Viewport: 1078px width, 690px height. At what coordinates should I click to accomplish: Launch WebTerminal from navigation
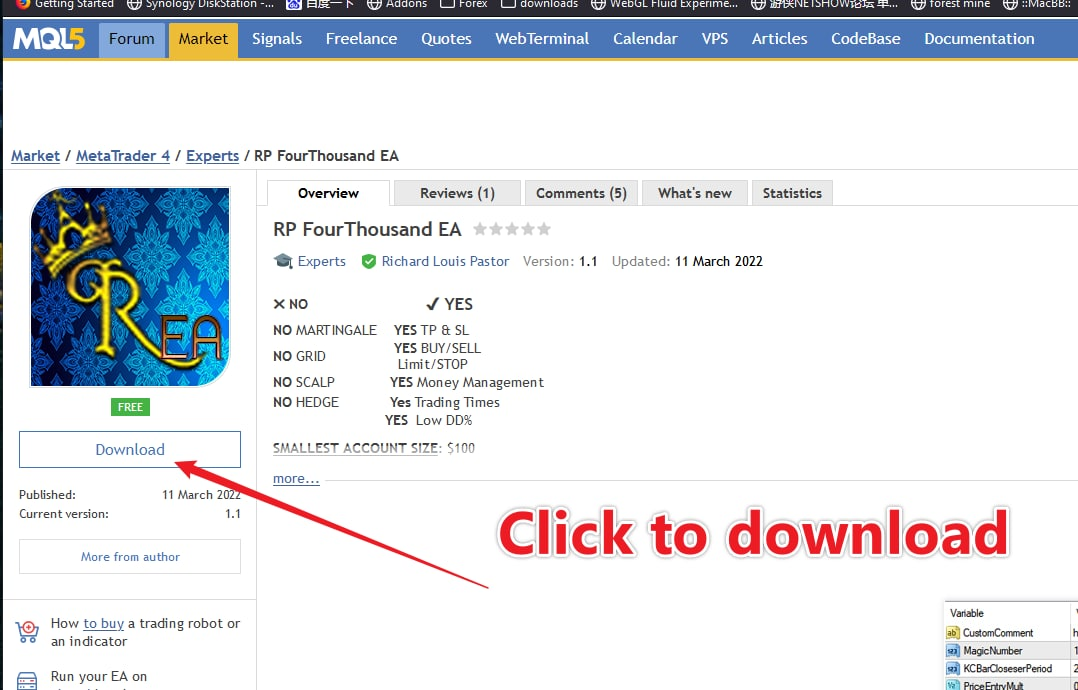tap(542, 39)
